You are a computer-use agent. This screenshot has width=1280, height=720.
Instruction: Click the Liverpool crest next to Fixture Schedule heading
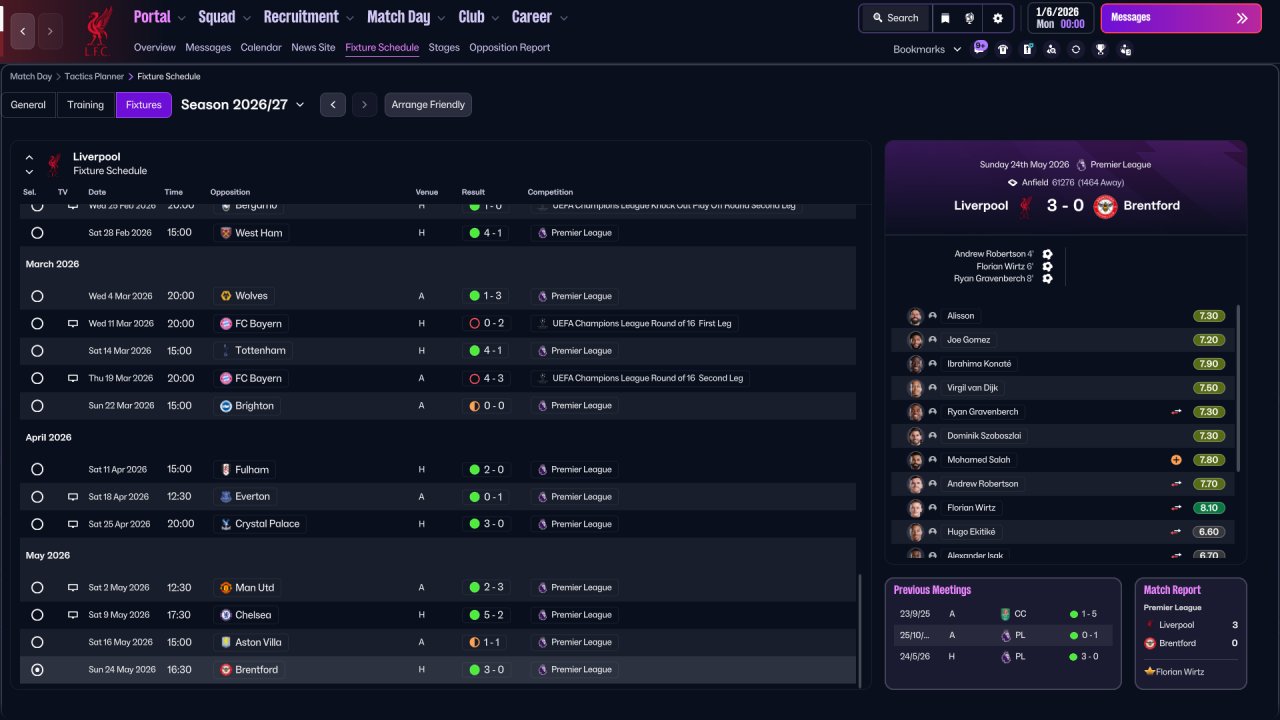point(54,164)
